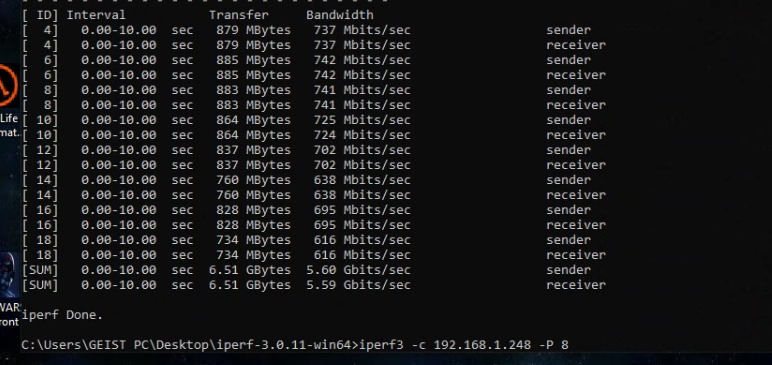Click the Interval column header
The image size is (772, 365).
96,15
